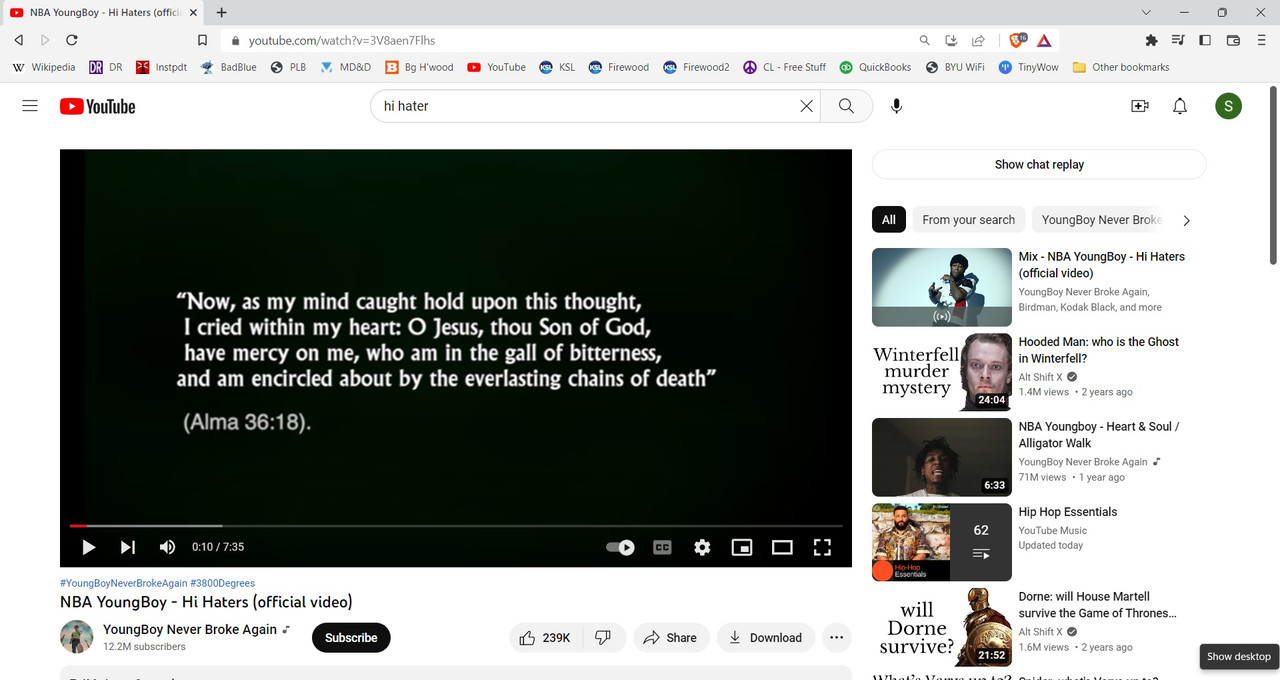
Task: Click the address bar URL
Action: pos(342,41)
